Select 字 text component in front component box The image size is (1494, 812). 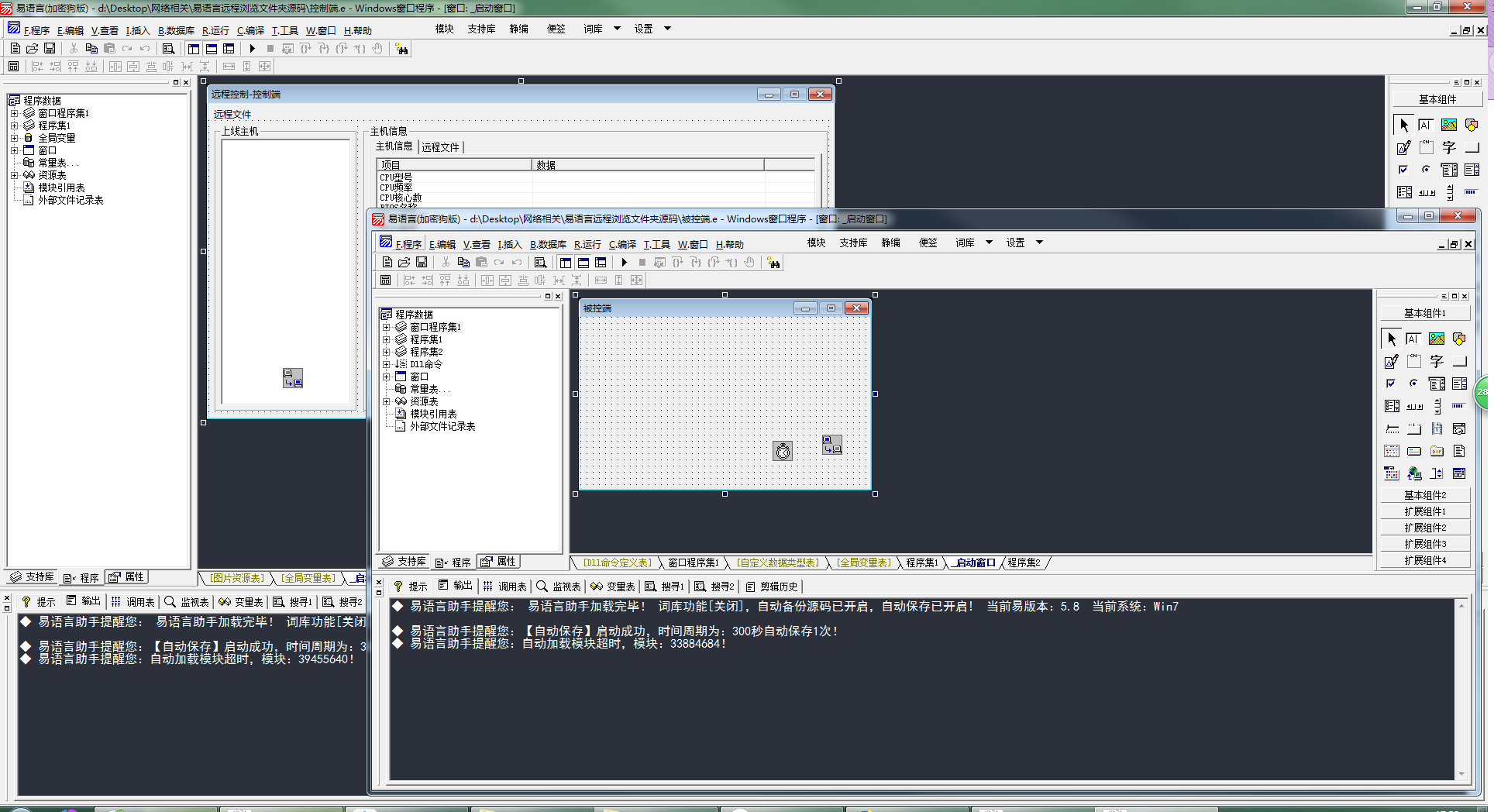click(1437, 361)
